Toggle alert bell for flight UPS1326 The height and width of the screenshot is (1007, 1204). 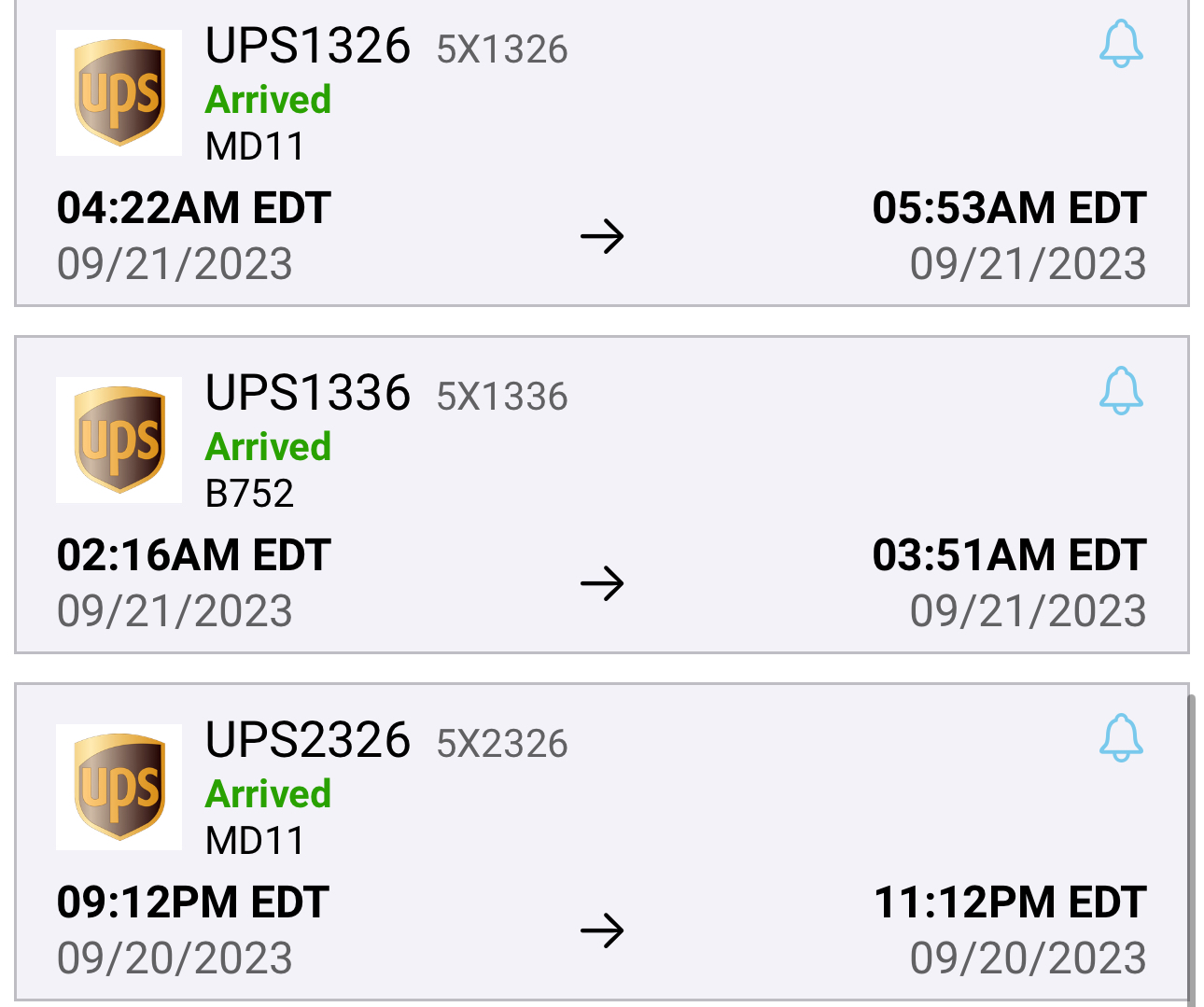pyautogui.click(x=1121, y=43)
